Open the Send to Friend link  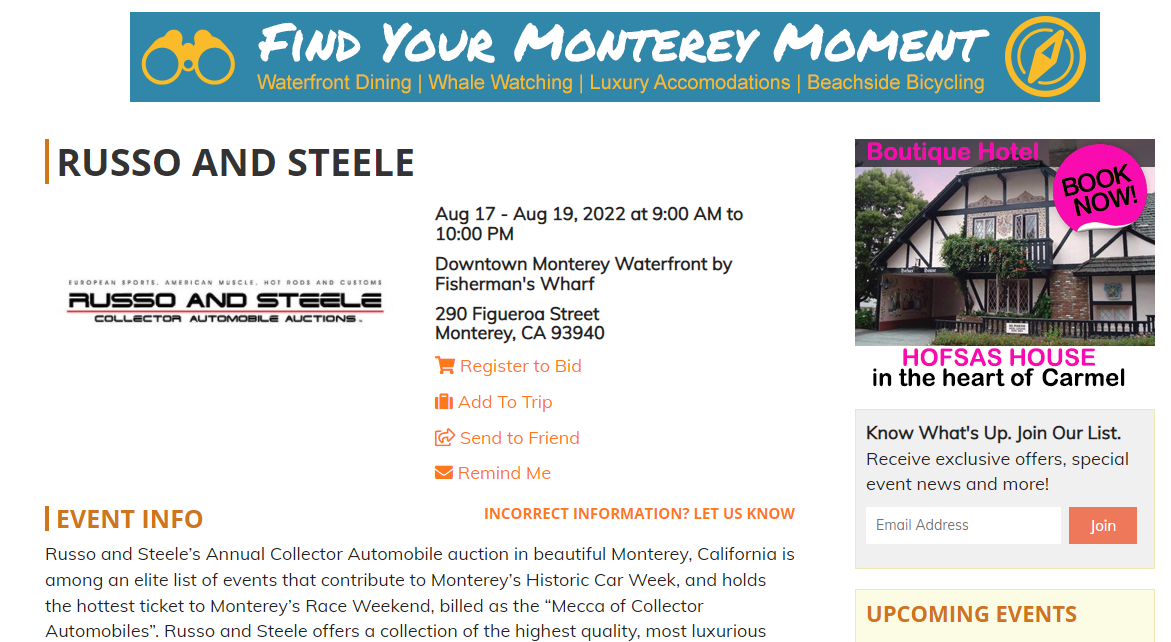[x=520, y=437]
